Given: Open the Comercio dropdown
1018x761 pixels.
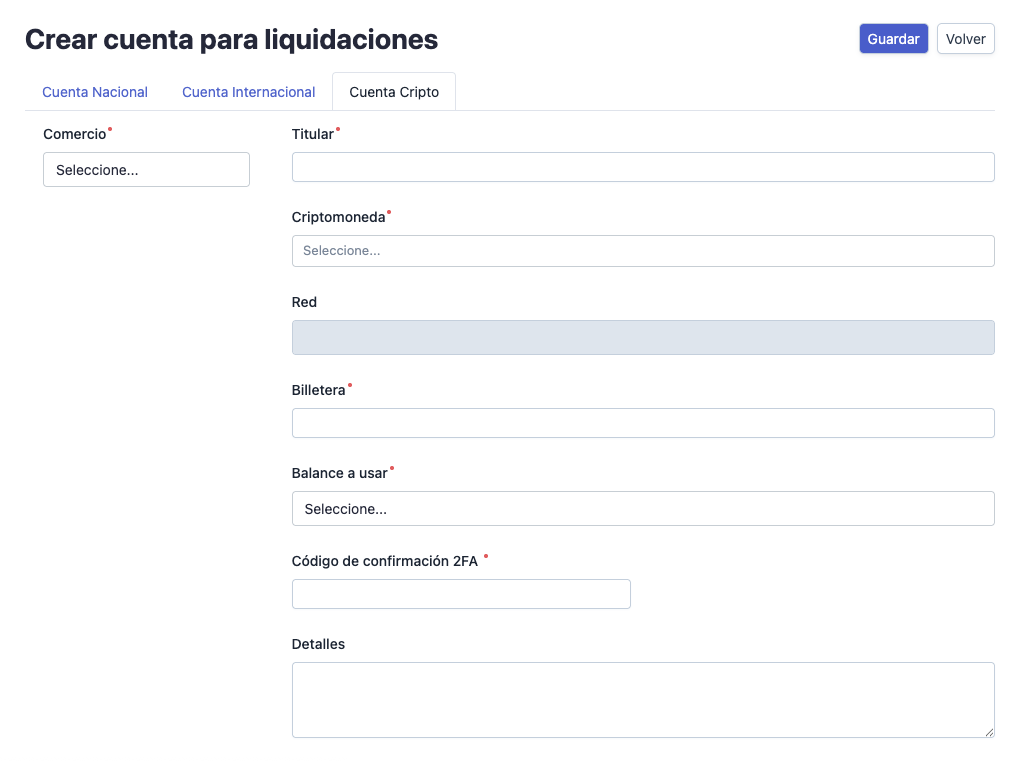Looking at the screenshot, I should tap(146, 169).
